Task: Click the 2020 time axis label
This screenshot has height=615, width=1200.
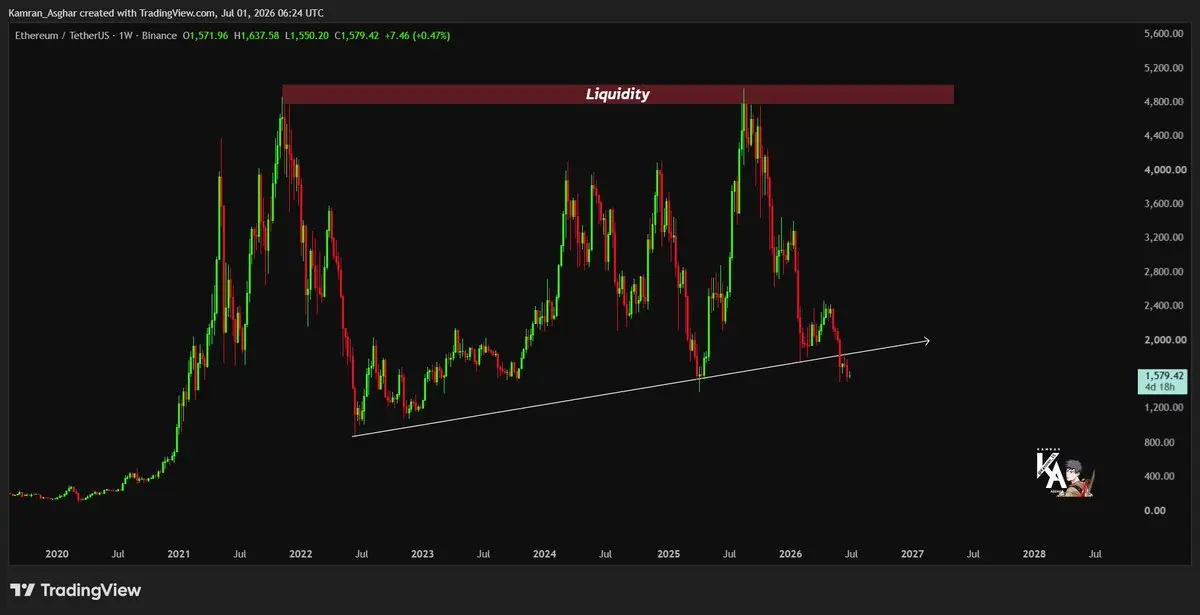Action: click(57, 553)
